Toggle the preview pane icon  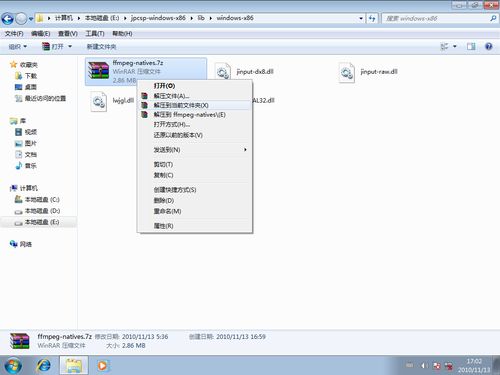click(471, 47)
